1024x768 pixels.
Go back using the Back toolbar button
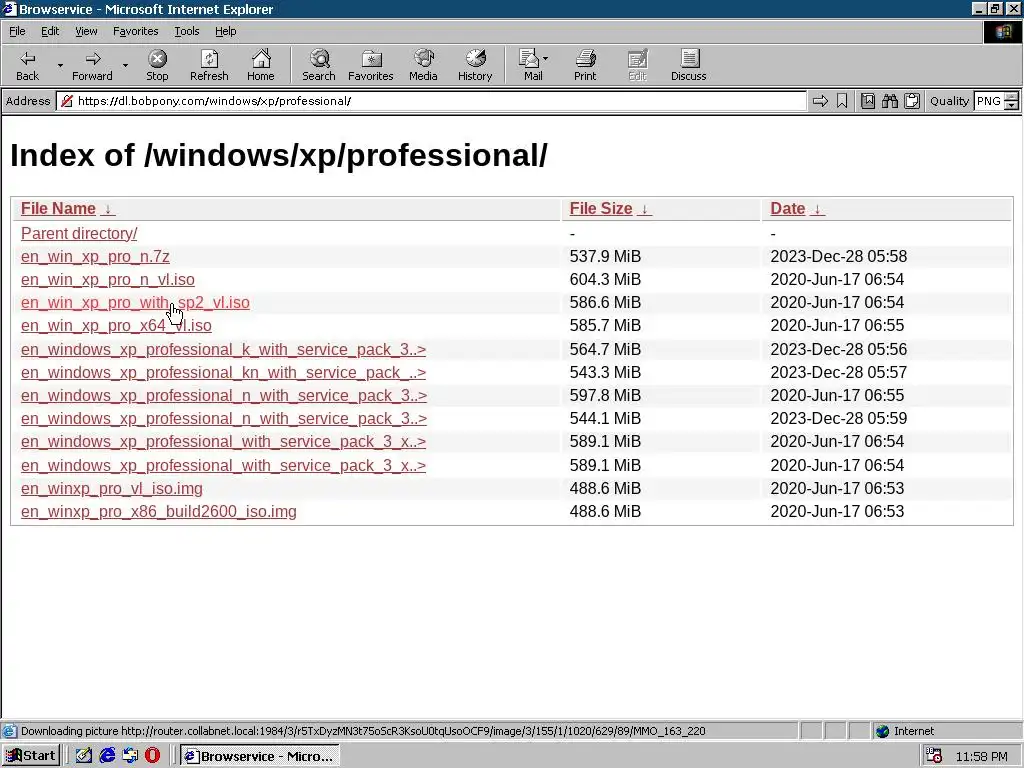(27, 65)
